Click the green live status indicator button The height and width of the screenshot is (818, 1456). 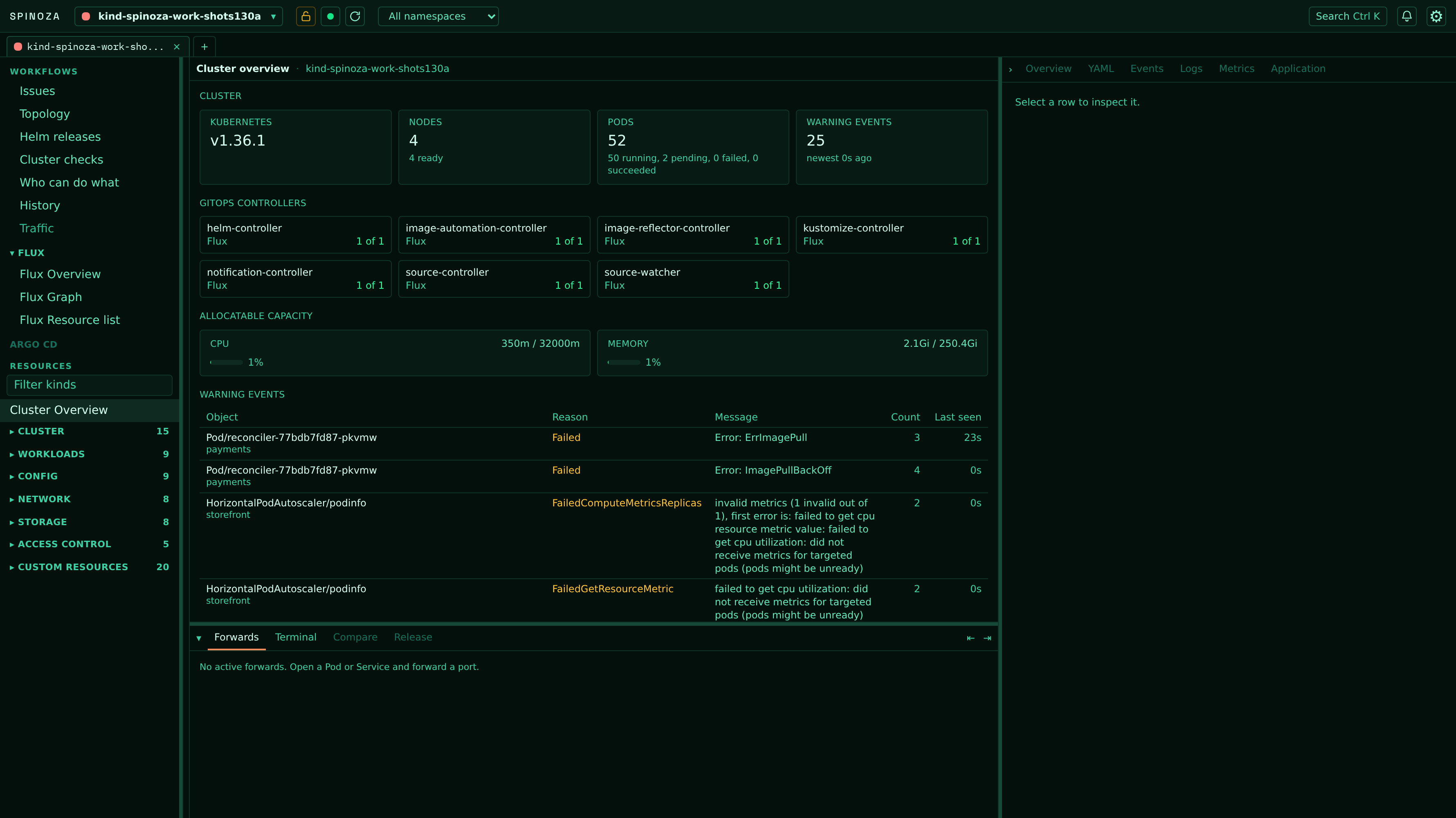[330, 16]
